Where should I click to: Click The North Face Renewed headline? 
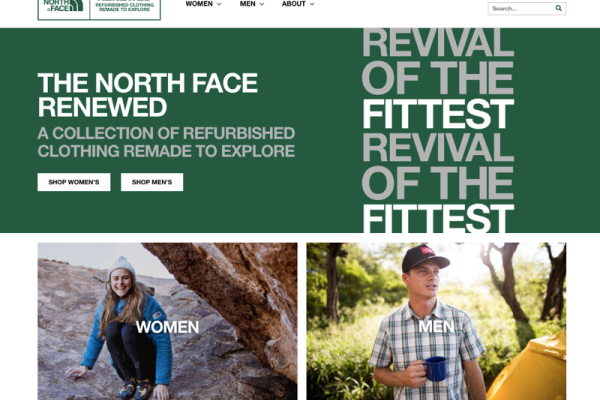pyautogui.click(x=147, y=95)
